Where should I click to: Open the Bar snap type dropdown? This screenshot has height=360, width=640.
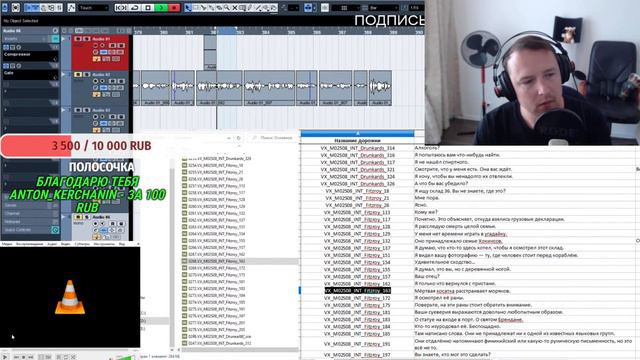383,8
